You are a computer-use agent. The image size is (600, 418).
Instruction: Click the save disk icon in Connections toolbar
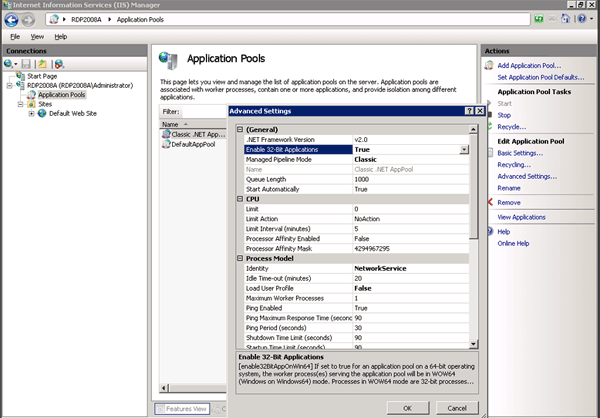click(x=26, y=64)
